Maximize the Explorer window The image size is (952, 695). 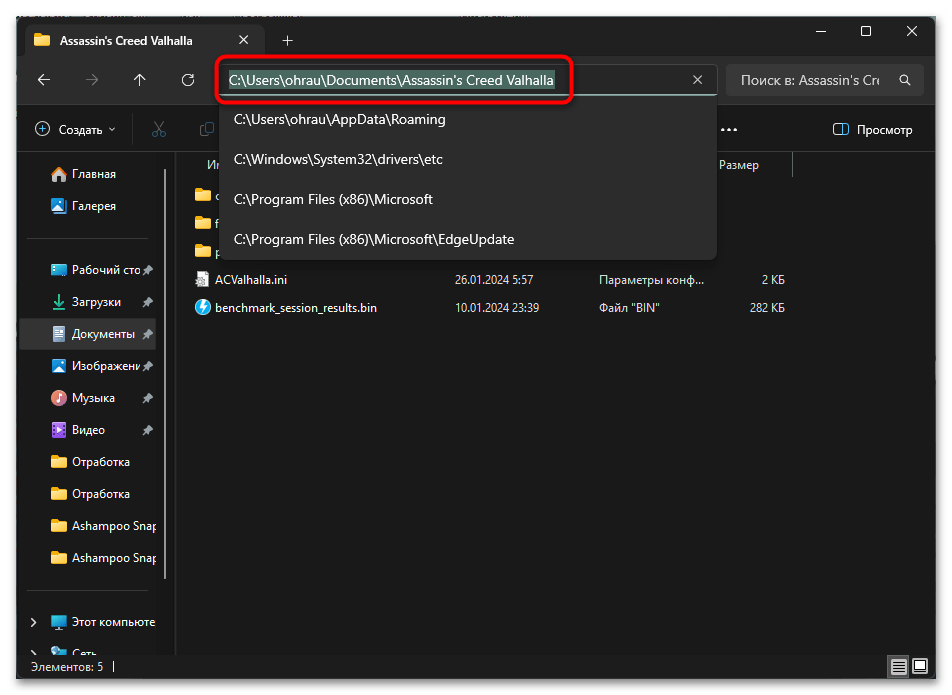coord(866,31)
